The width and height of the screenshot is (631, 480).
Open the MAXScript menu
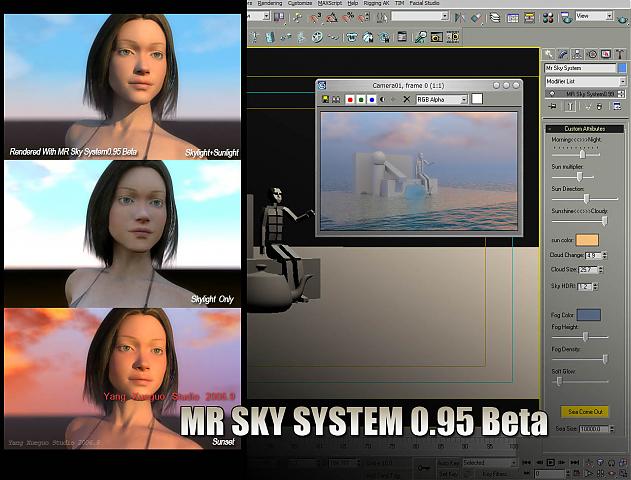point(330,3)
